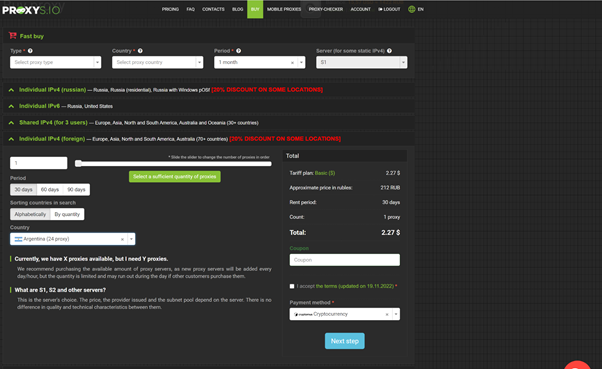Click the Basic (S) tariff plan link
Image resolution: width=602 pixels, height=369 pixels.
(x=325, y=173)
